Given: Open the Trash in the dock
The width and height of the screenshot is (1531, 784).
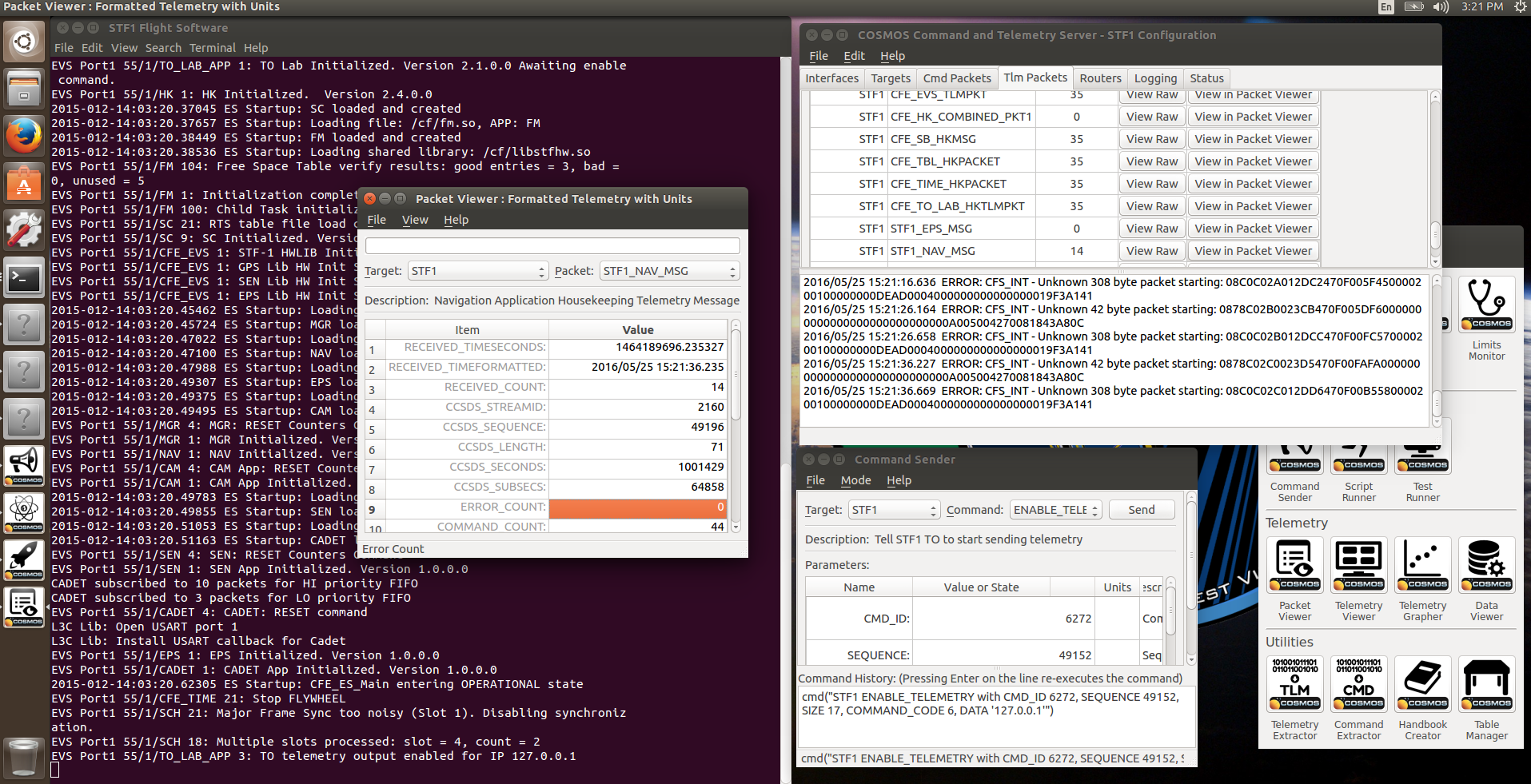Looking at the screenshot, I should (x=24, y=758).
